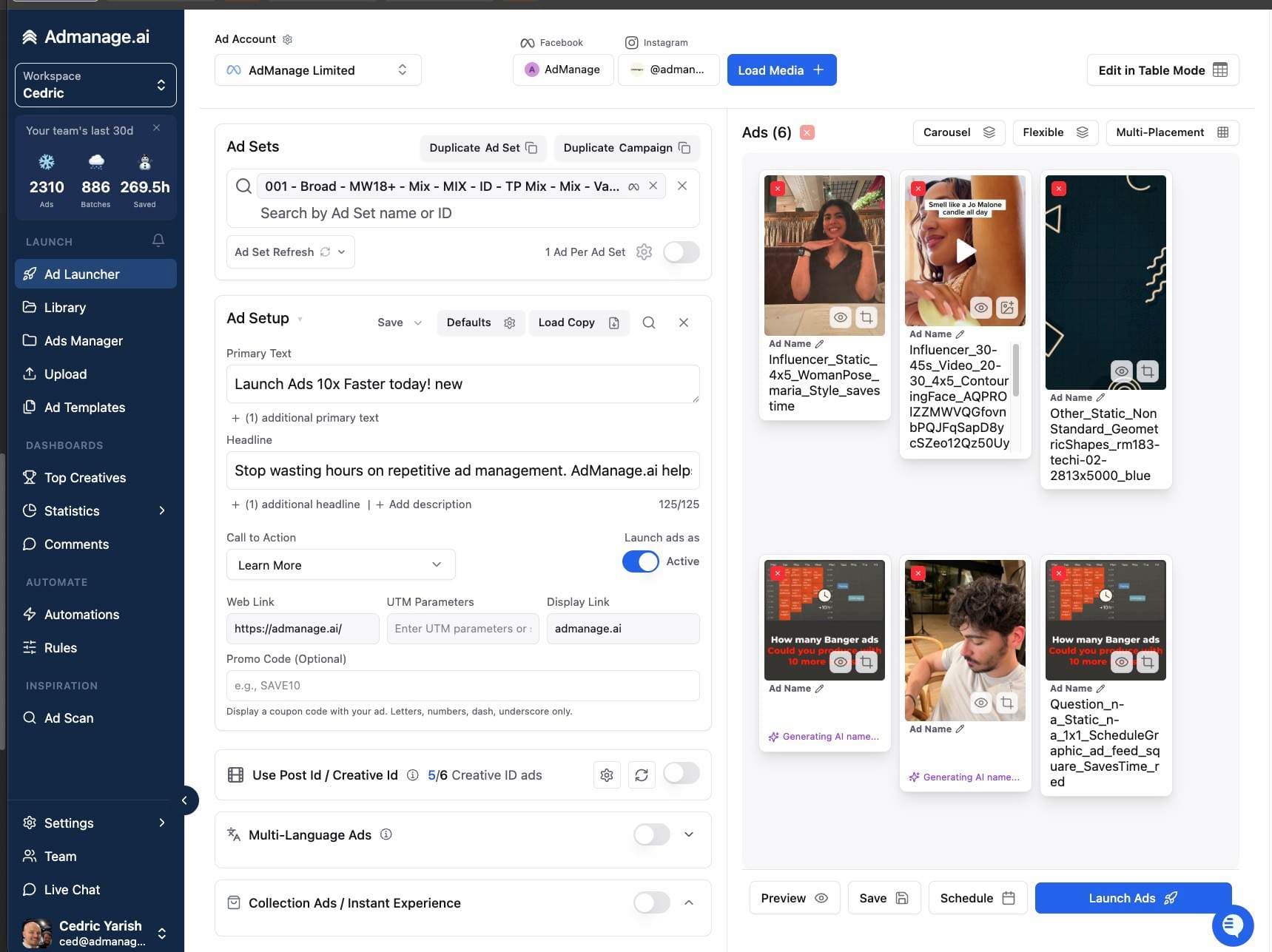Launch the Ad Scan inspiration tool
Viewport: 1272px width, 952px height.
point(68,718)
